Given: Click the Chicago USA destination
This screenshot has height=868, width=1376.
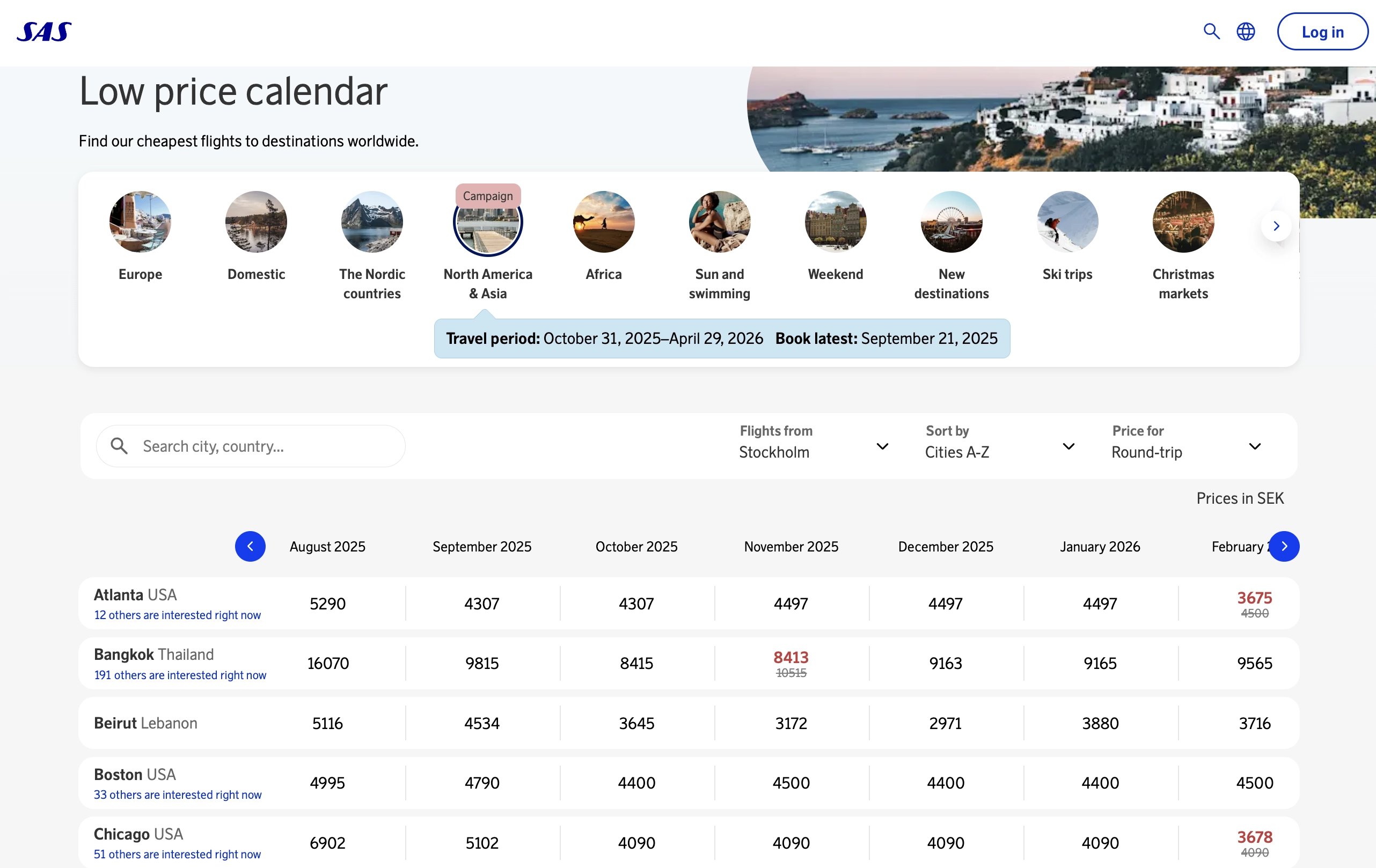Looking at the screenshot, I should point(138,834).
